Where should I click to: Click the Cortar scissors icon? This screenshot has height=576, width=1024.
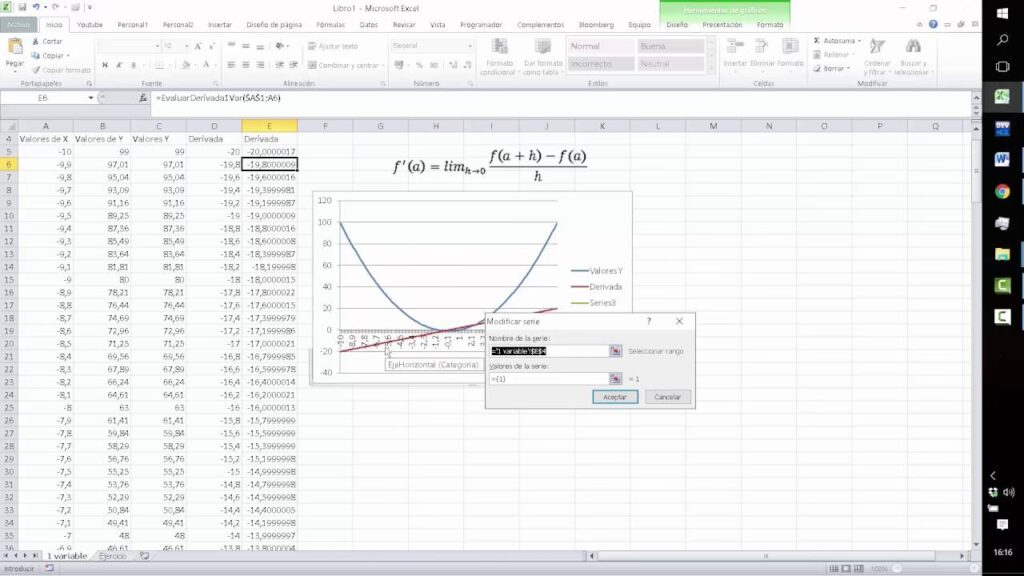click(36, 42)
